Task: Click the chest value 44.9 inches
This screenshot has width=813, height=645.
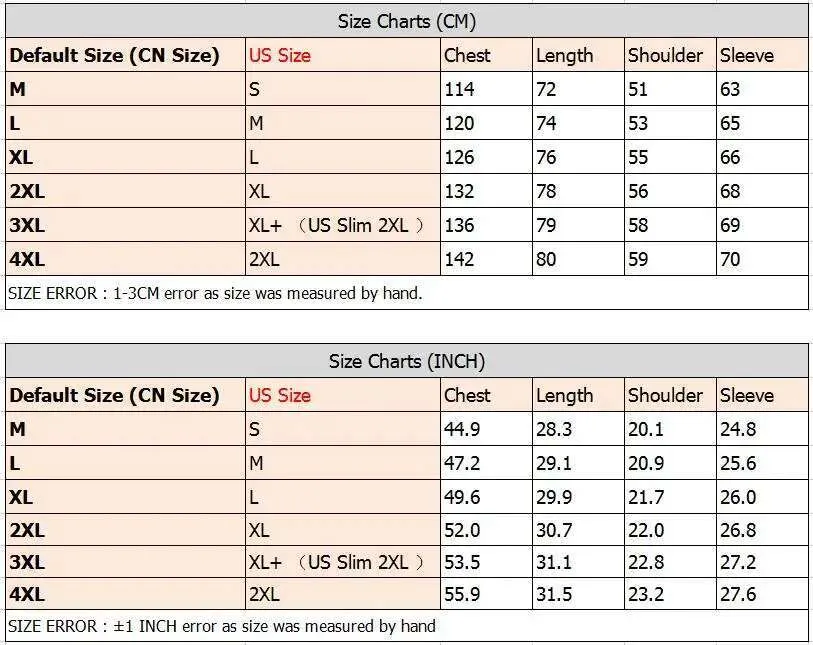Action: [462, 429]
